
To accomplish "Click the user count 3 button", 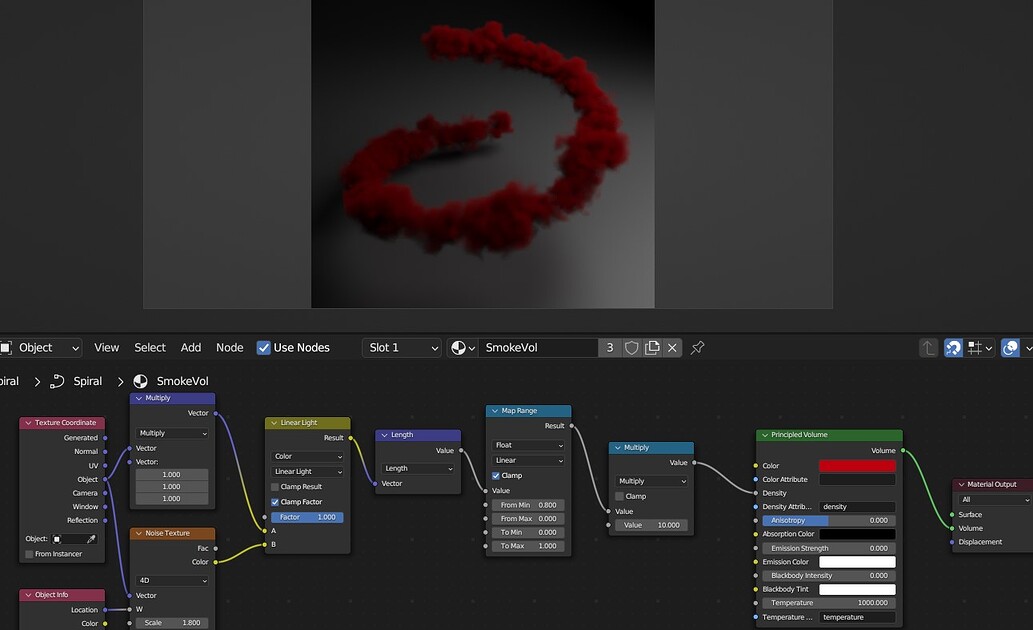I will [609, 347].
